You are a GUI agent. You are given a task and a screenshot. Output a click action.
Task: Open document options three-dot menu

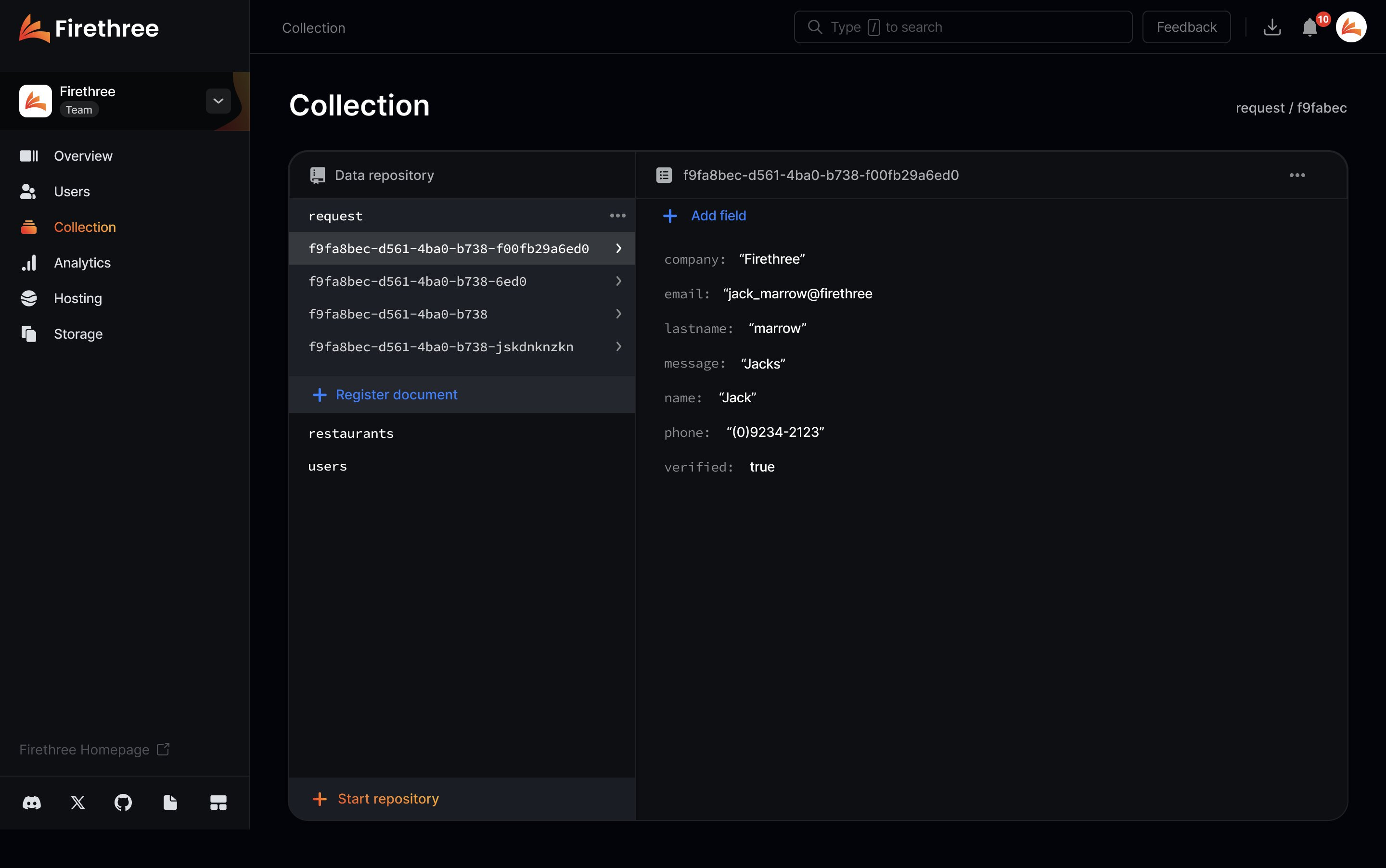tap(1297, 175)
